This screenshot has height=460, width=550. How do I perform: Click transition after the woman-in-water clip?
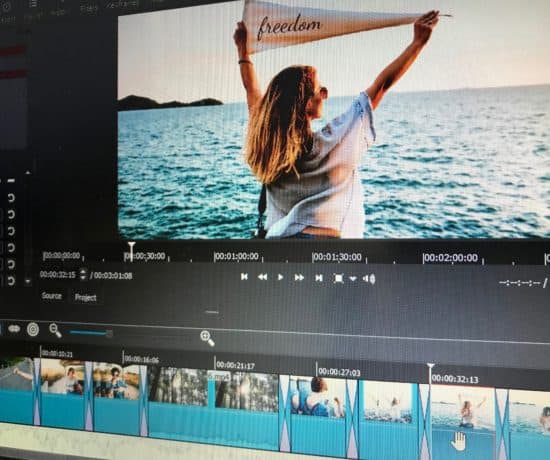point(502,425)
